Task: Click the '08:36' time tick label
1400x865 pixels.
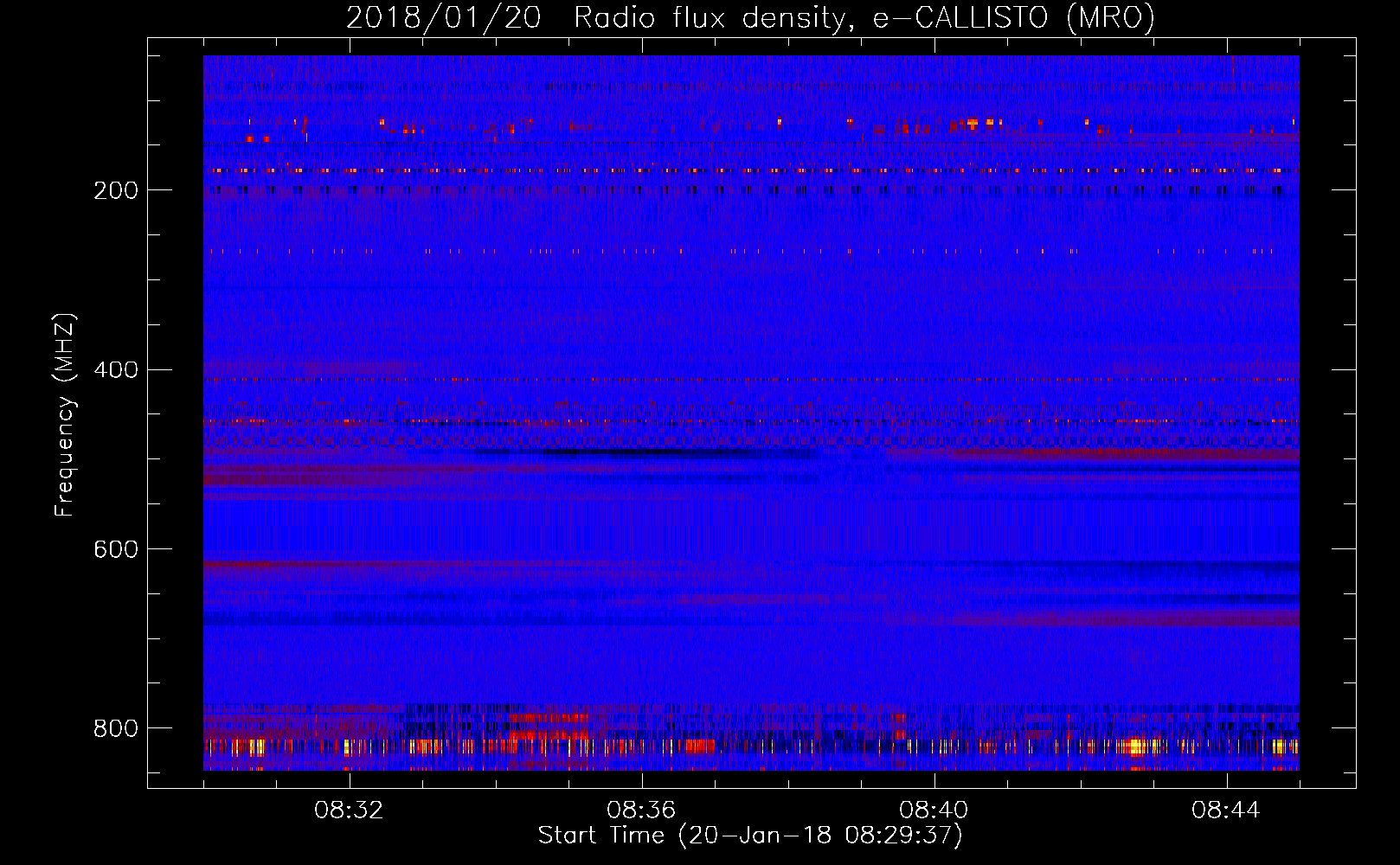Action: pyautogui.click(x=641, y=811)
